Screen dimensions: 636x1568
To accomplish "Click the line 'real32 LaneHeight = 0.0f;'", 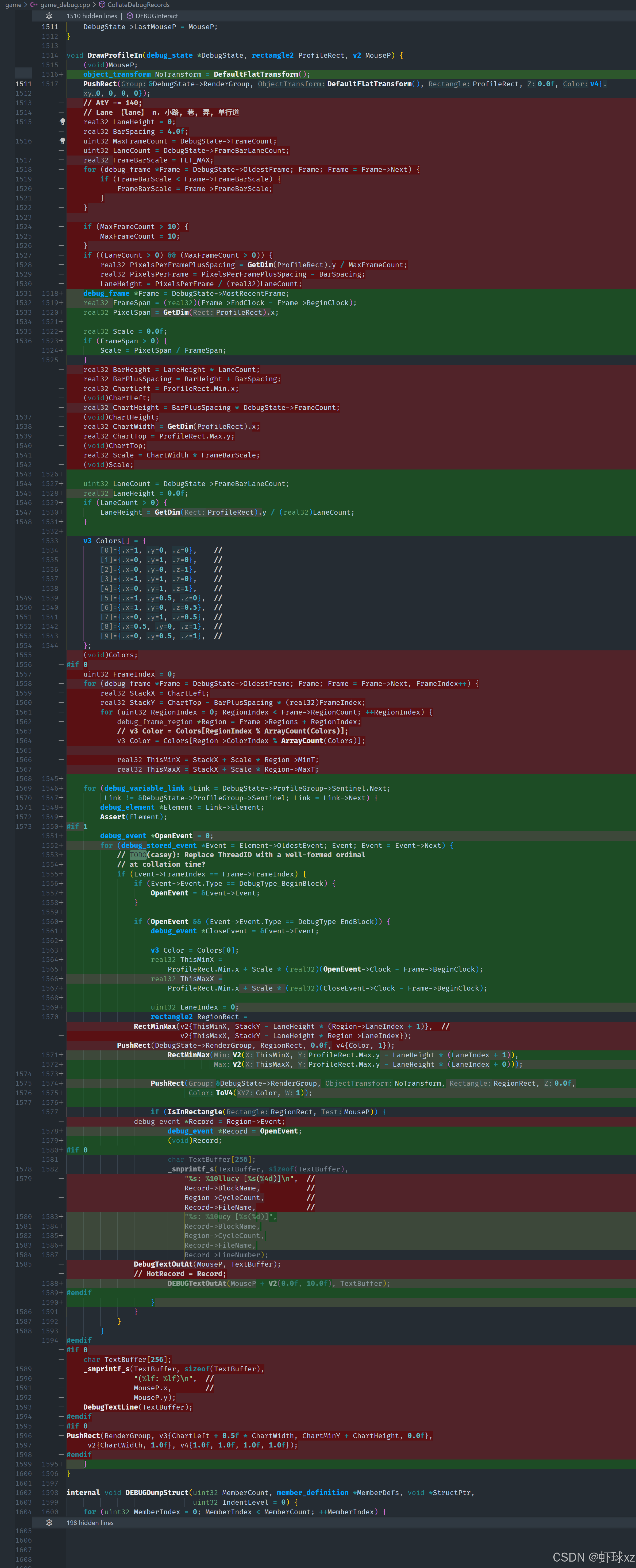I will point(136,493).
